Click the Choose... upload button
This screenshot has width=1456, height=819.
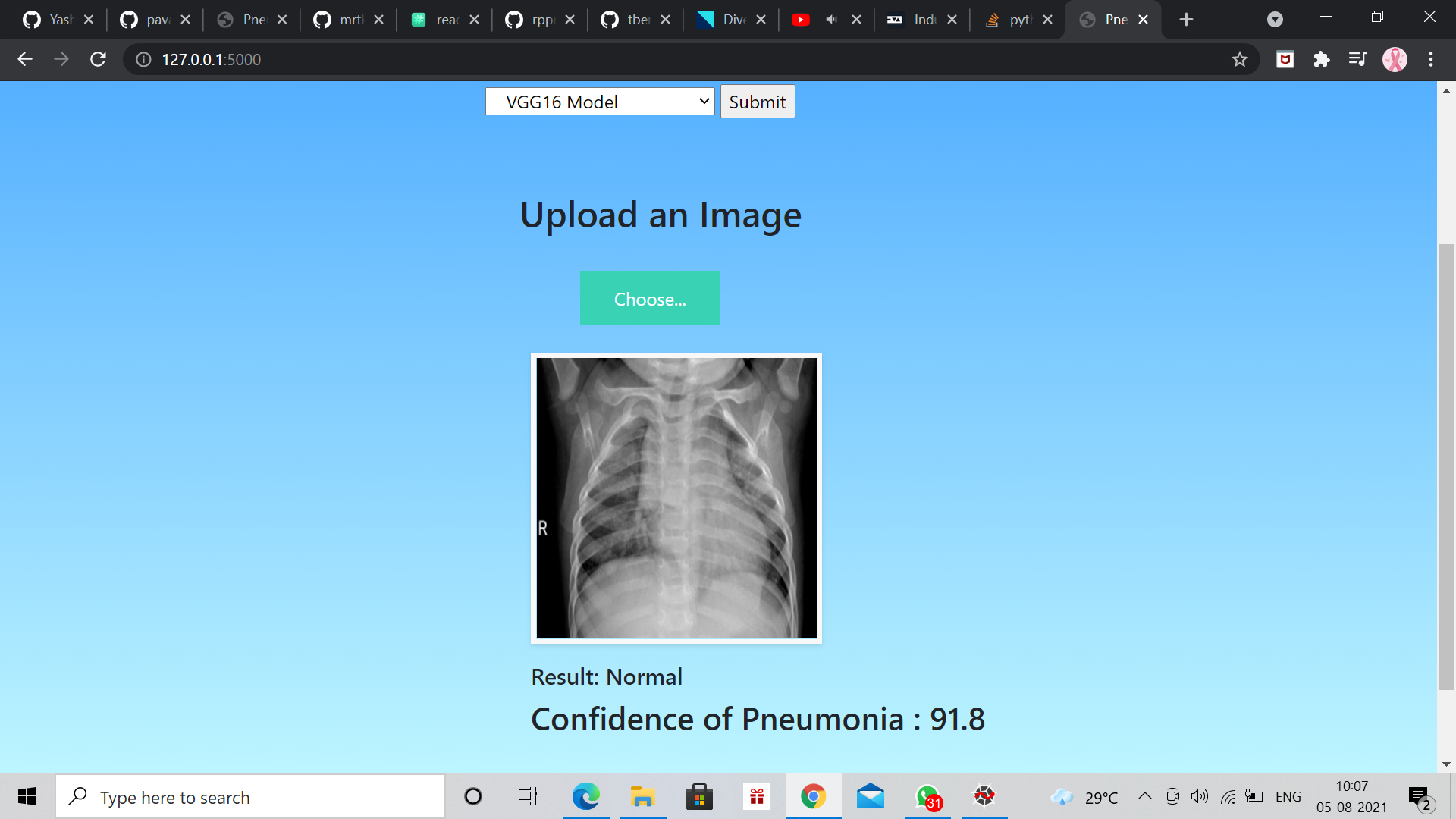(x=650, y=298)
